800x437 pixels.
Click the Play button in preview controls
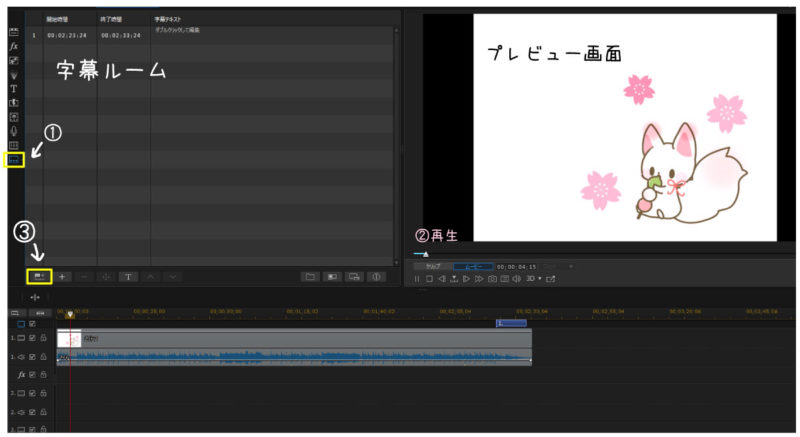[466, 279]
